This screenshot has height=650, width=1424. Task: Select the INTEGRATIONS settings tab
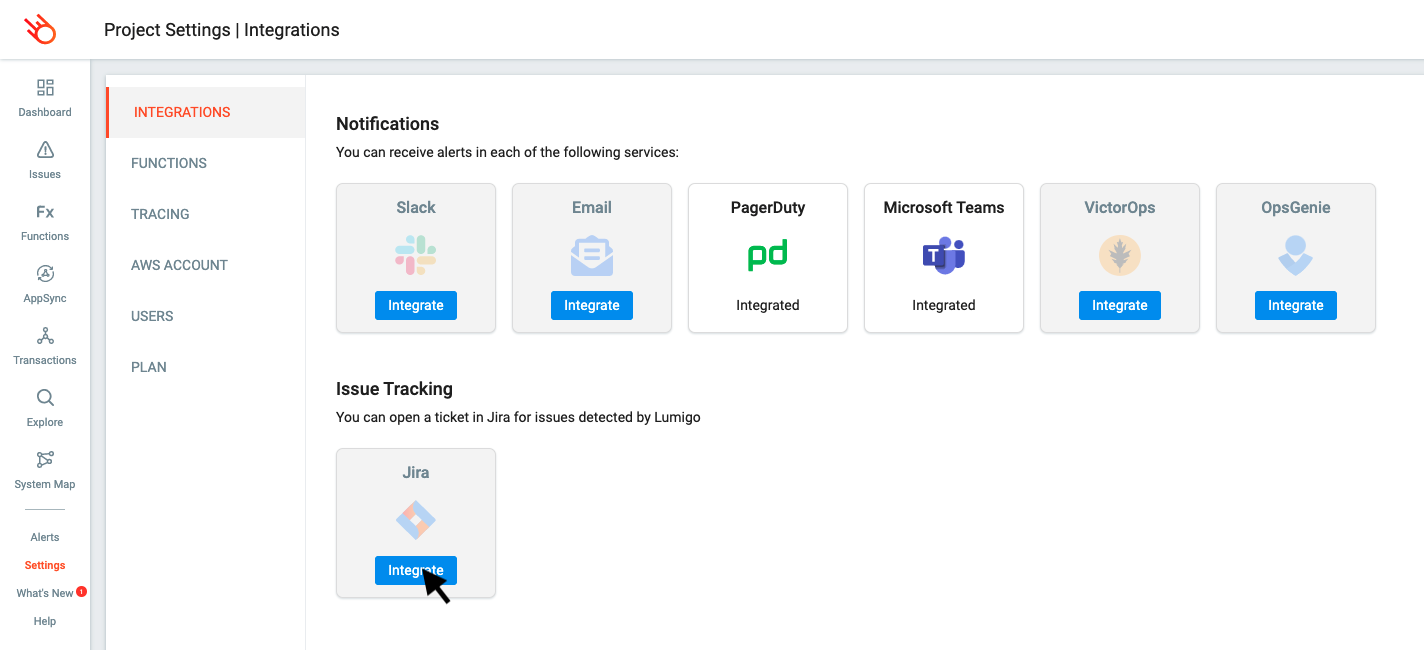click(205, 112)
